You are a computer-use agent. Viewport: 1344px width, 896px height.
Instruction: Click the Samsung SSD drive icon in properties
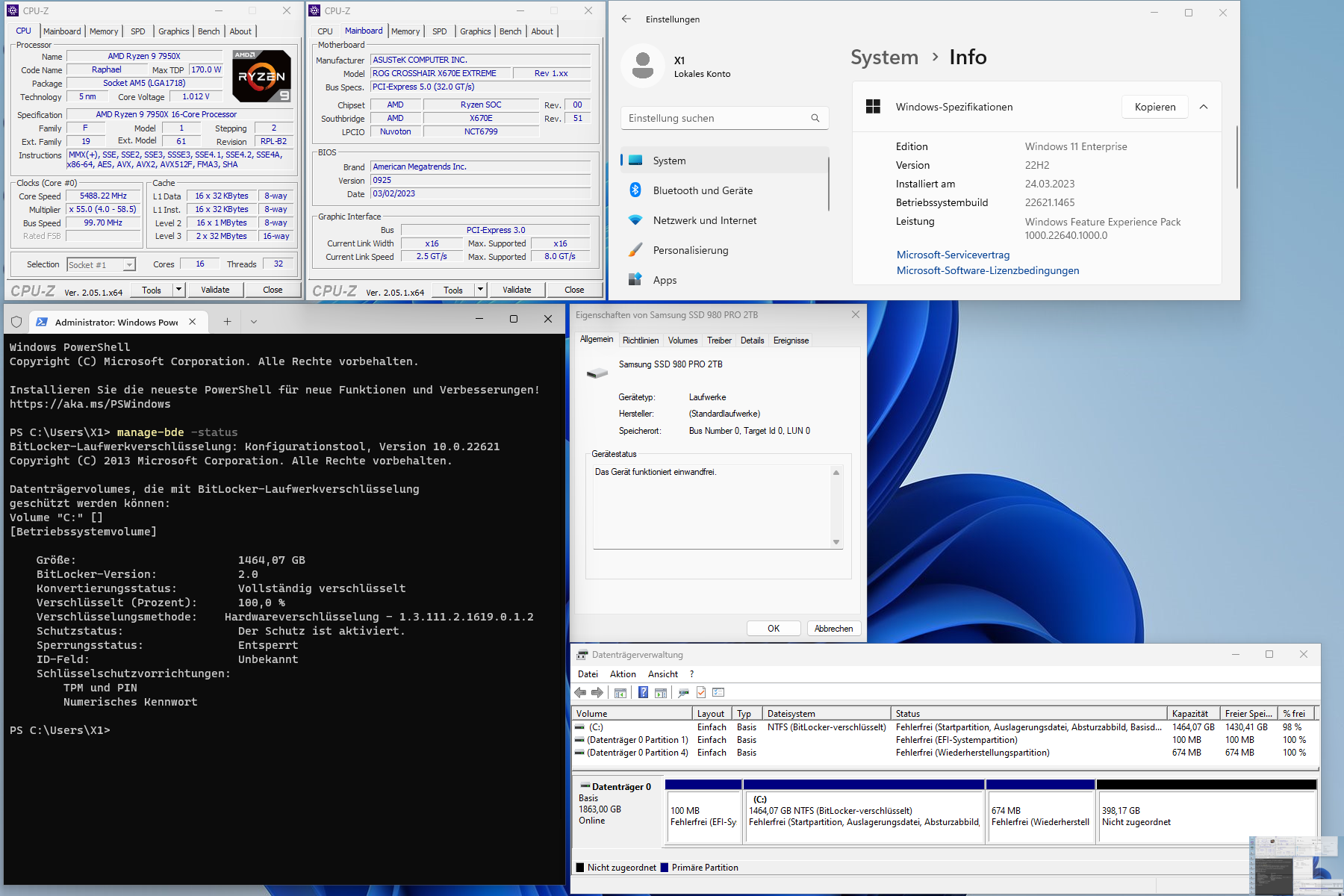pyautogui.click(x=597, y=373)
